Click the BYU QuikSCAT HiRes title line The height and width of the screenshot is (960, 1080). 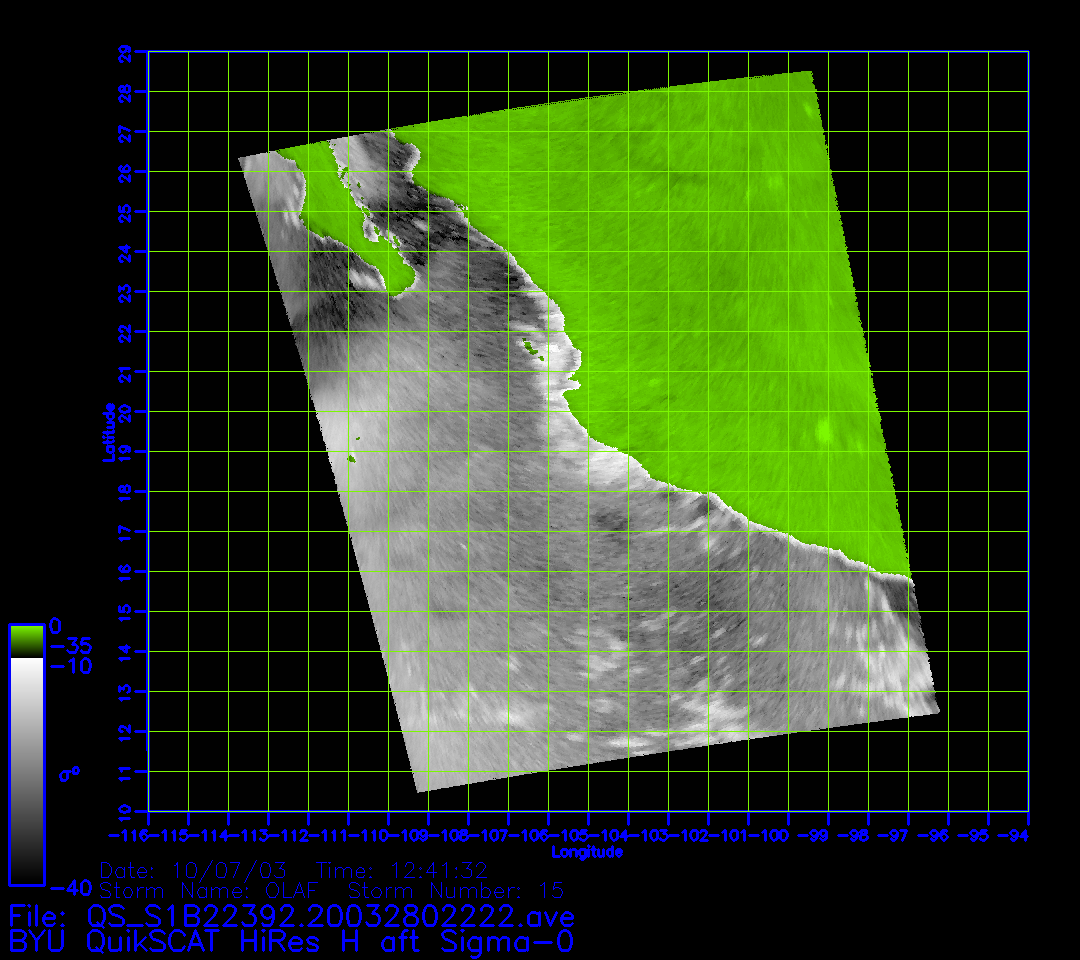[290, 941]
